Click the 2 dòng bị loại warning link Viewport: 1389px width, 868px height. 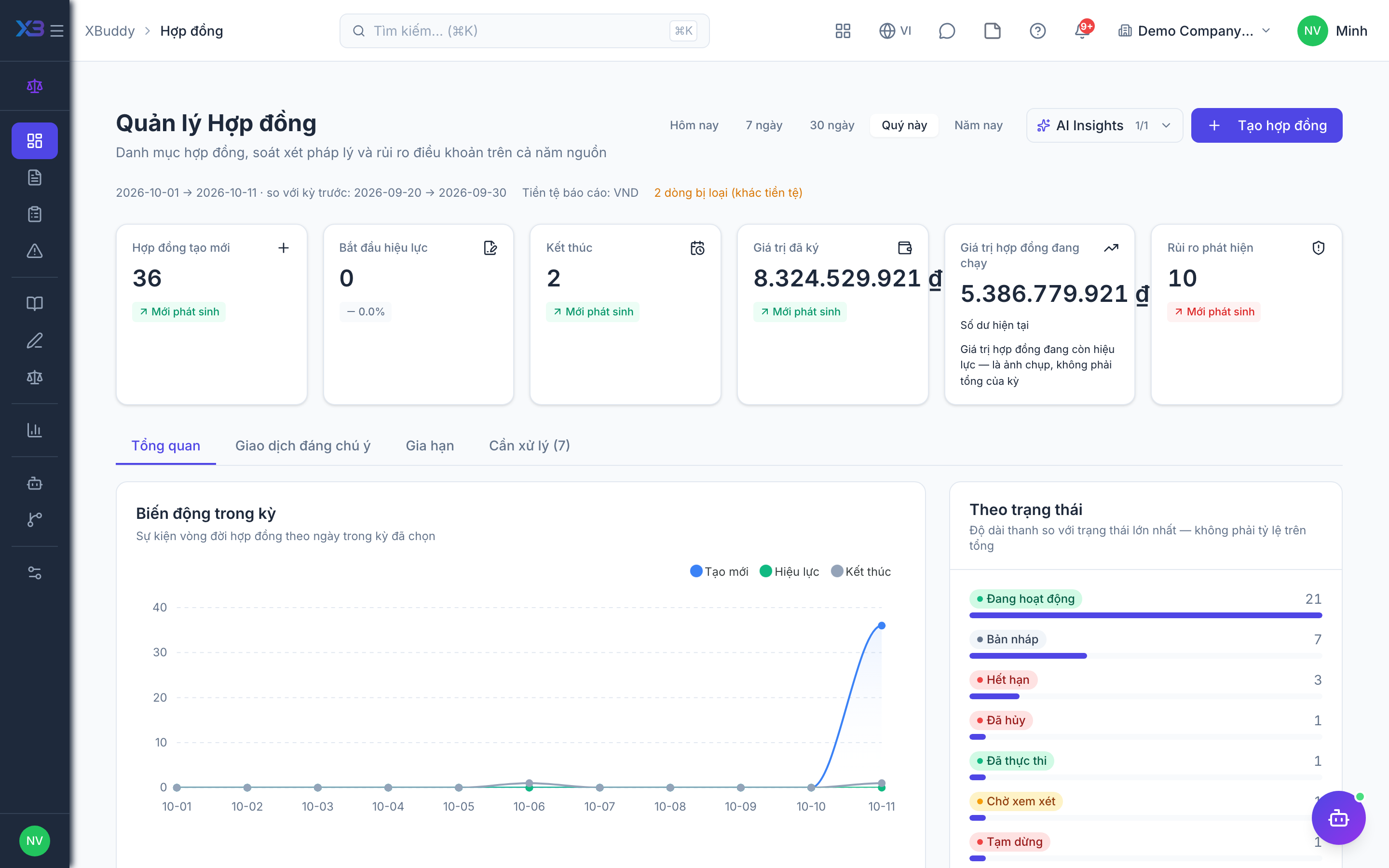[x=728, y=192]
